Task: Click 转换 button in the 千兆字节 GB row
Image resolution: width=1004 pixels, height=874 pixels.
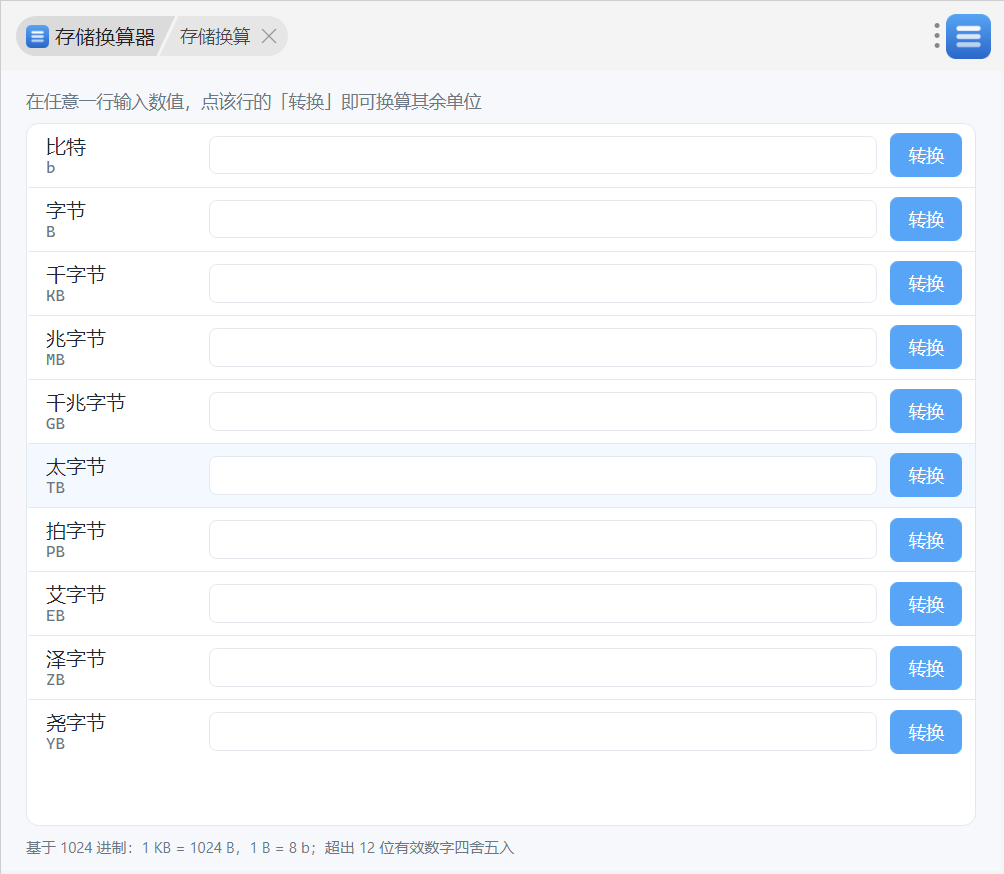Action: pyautogui.click(x=925, y=411)
